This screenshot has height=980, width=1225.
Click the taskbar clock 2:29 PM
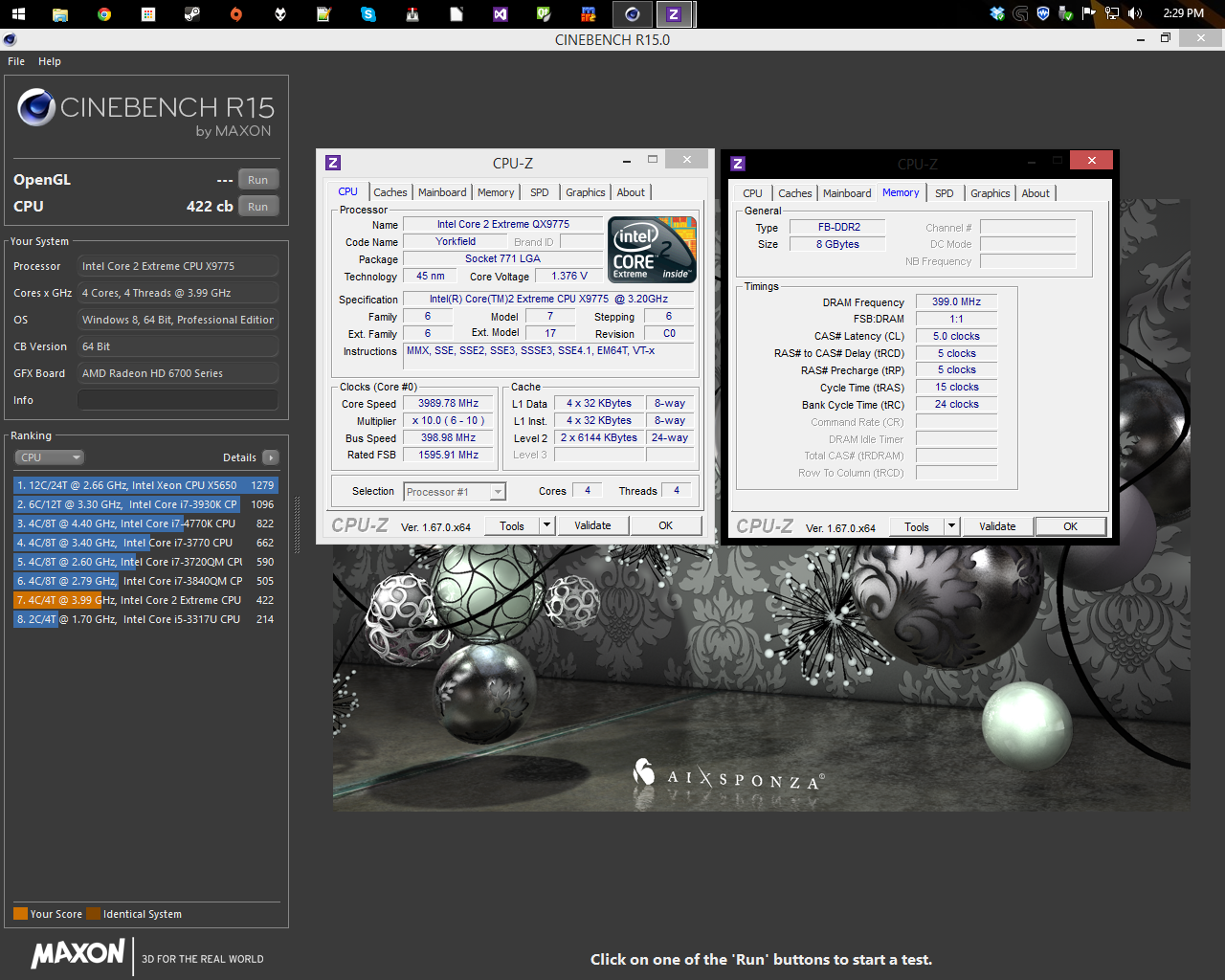[x=1184, y=13]
